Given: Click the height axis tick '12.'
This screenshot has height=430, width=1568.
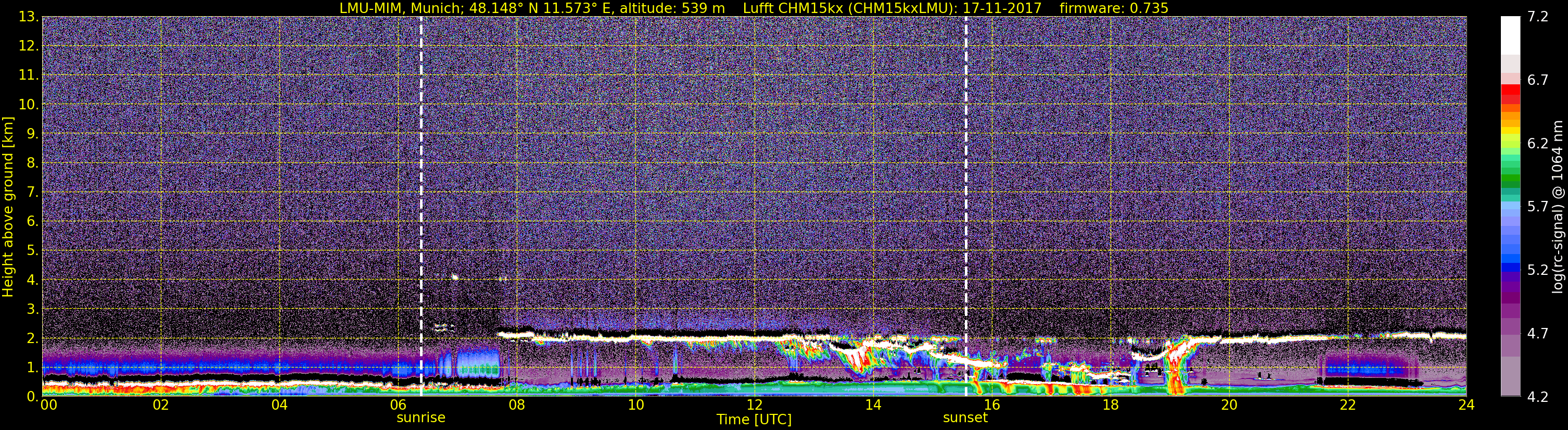Looking at the screenshot, I should [x=29, y=46].
